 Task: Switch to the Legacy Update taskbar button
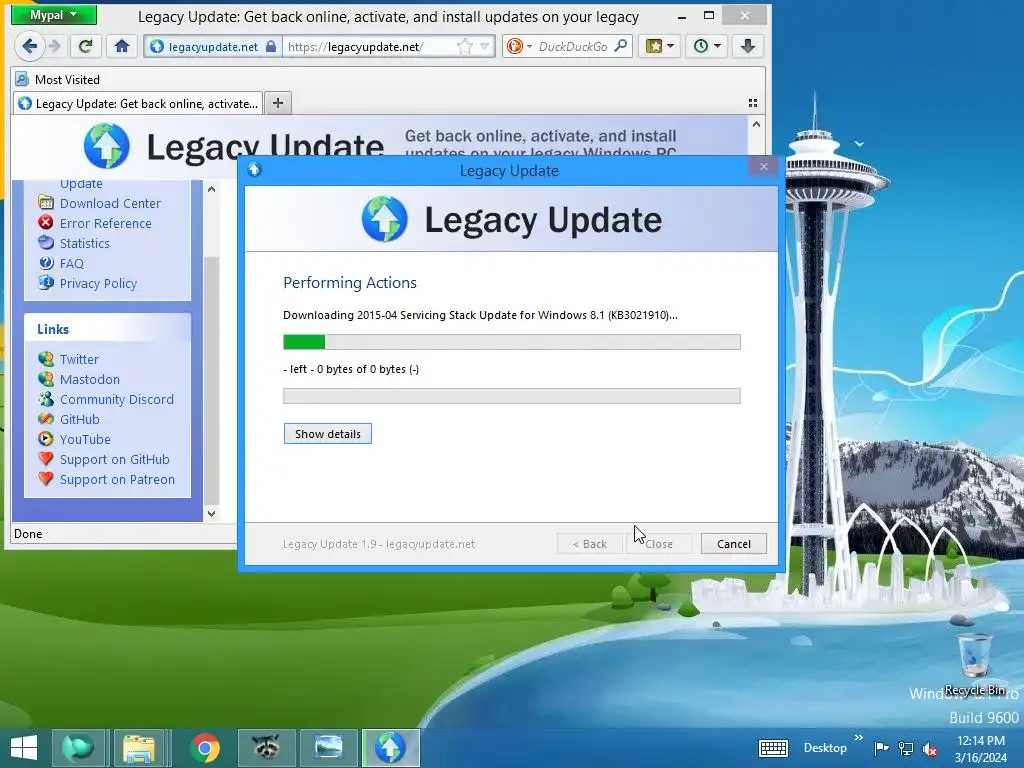point(390,748)
